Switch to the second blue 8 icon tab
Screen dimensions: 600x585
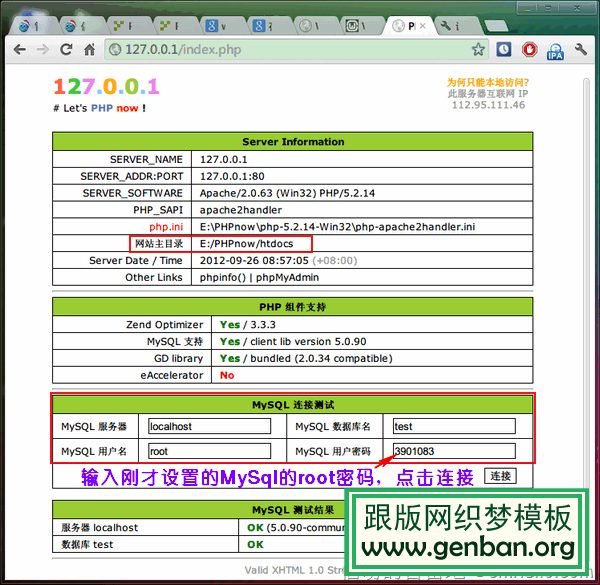268,26
